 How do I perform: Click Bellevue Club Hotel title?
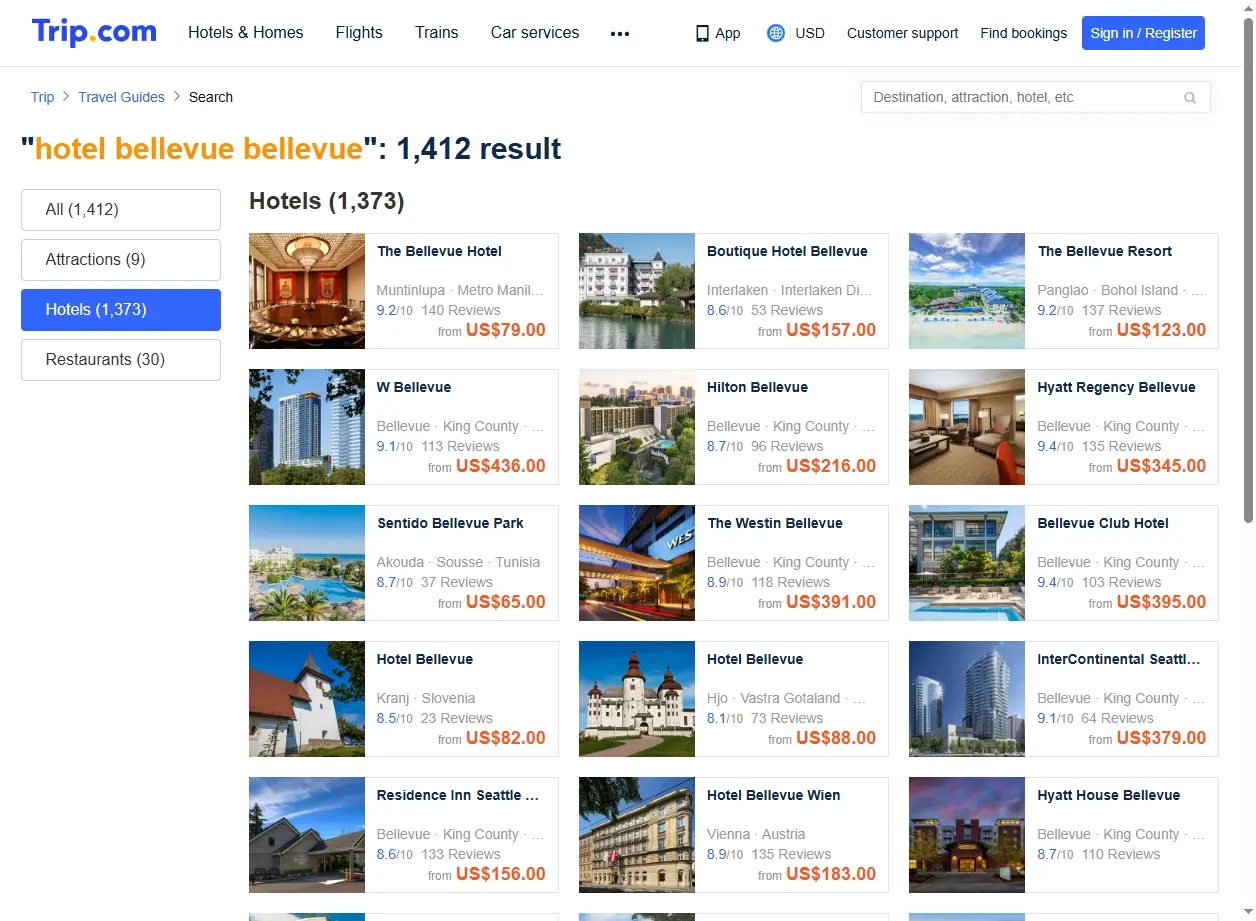(1103, 524)
